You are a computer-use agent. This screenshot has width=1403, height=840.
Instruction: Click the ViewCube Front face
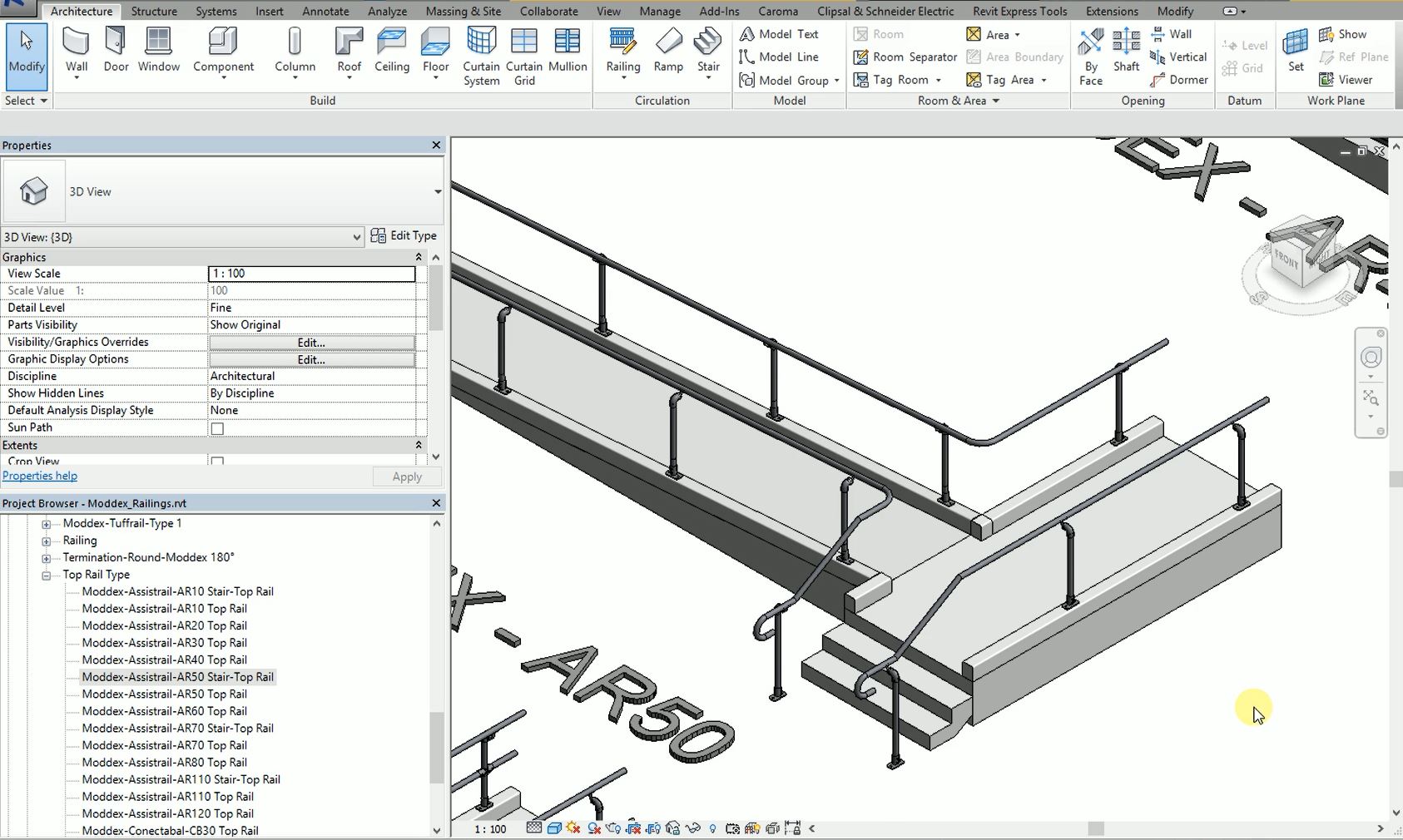[x=1286, y=259]
